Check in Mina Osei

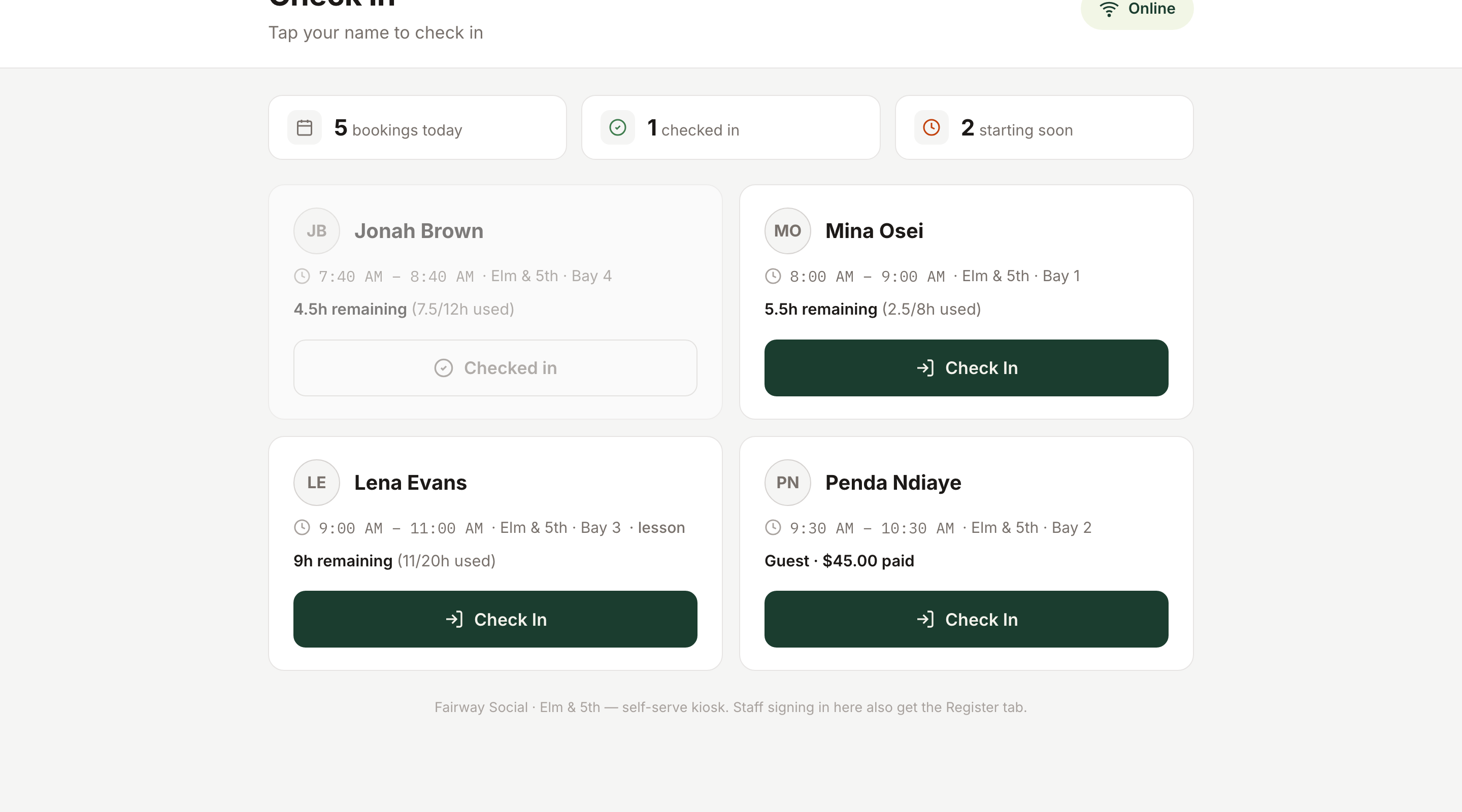pyautogui.click(x=966, y=368)
